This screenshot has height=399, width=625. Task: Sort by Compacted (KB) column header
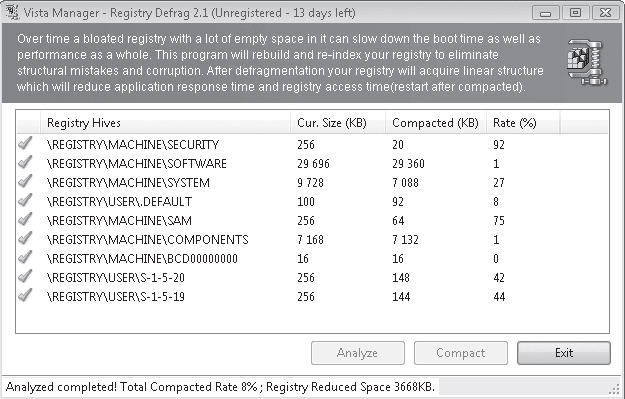click(x=436, y=123)
